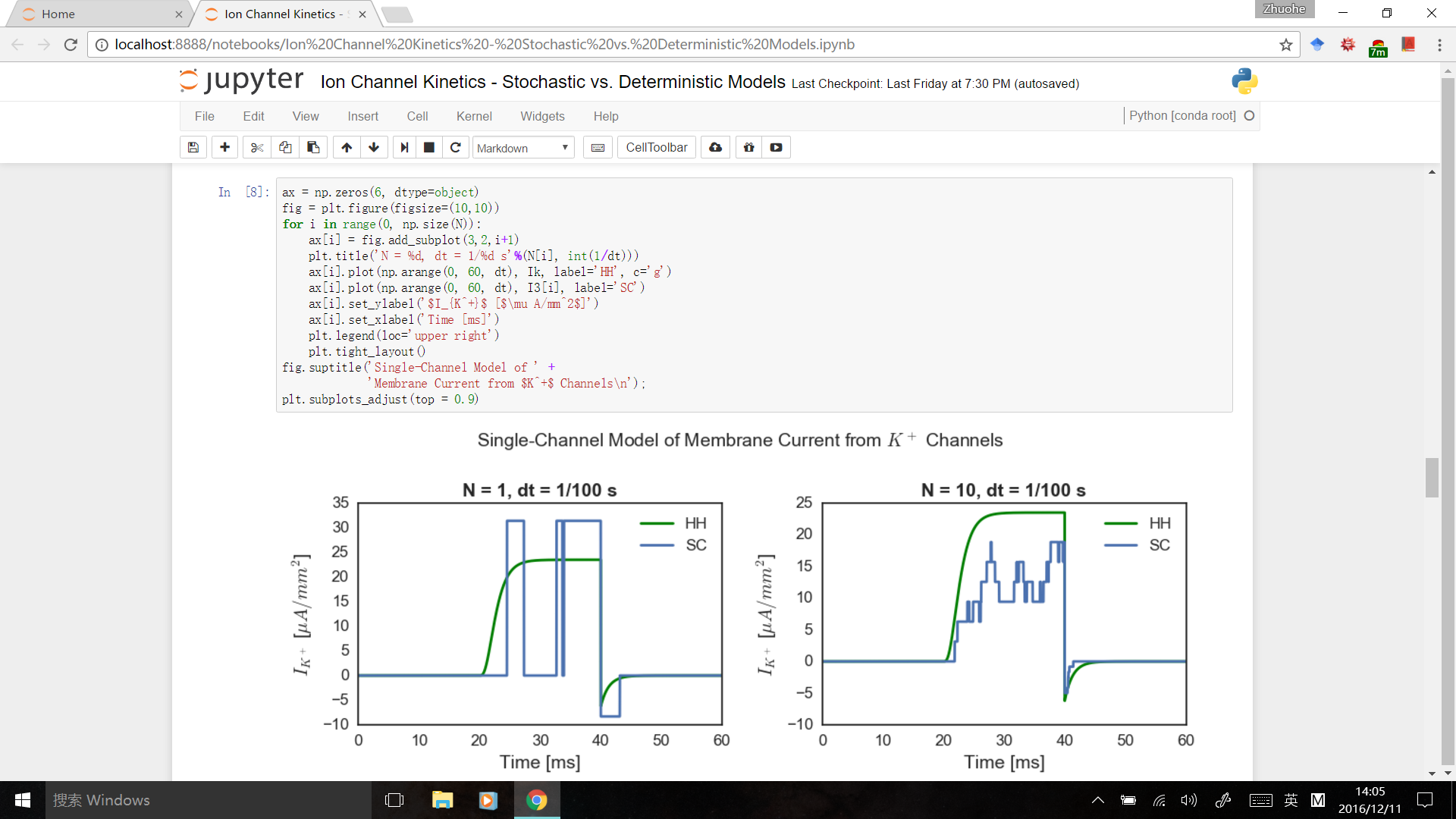The width and height of the screenshot is (1456, 819).
Task: Click the 7m timer extension icon
Action: [x=1378, y=47]
